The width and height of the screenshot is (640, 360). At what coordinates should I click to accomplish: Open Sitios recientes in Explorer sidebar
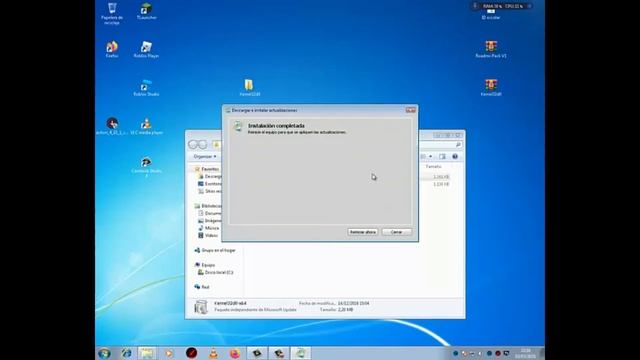[x=210, y=191]
